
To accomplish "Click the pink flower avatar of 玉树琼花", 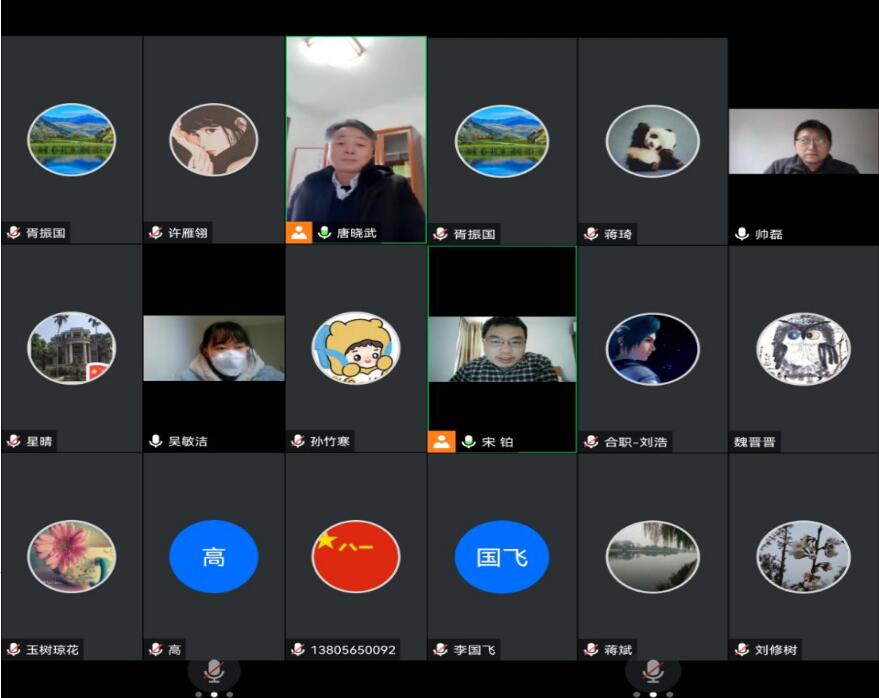I will [71, 557].
